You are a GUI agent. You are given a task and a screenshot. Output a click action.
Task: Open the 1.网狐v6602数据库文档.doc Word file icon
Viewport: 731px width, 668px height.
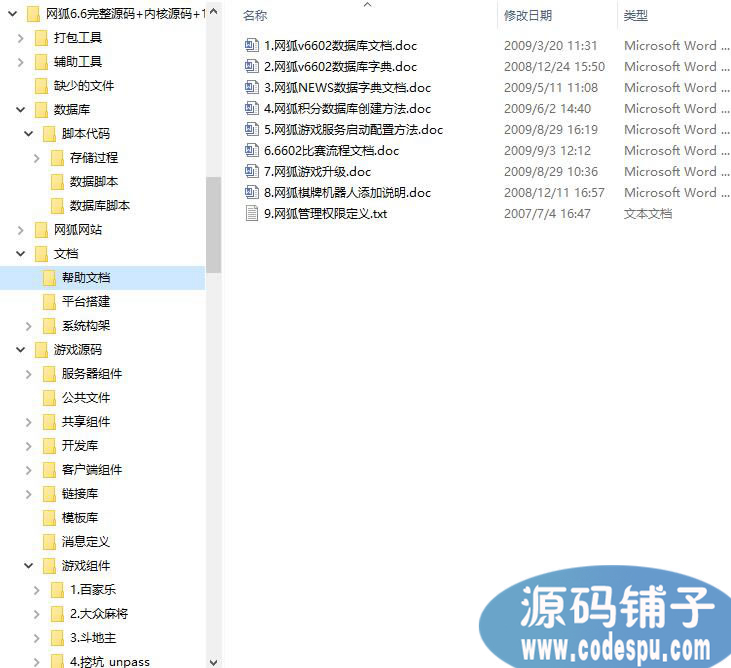point(252,45)
